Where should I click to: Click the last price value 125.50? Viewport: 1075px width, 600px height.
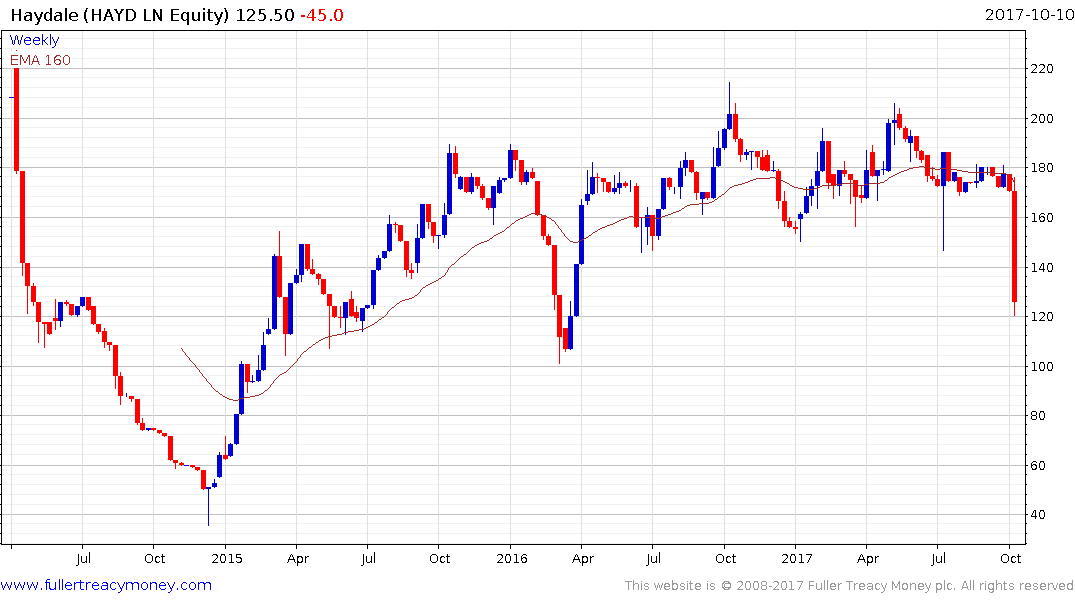coord(265,14)
